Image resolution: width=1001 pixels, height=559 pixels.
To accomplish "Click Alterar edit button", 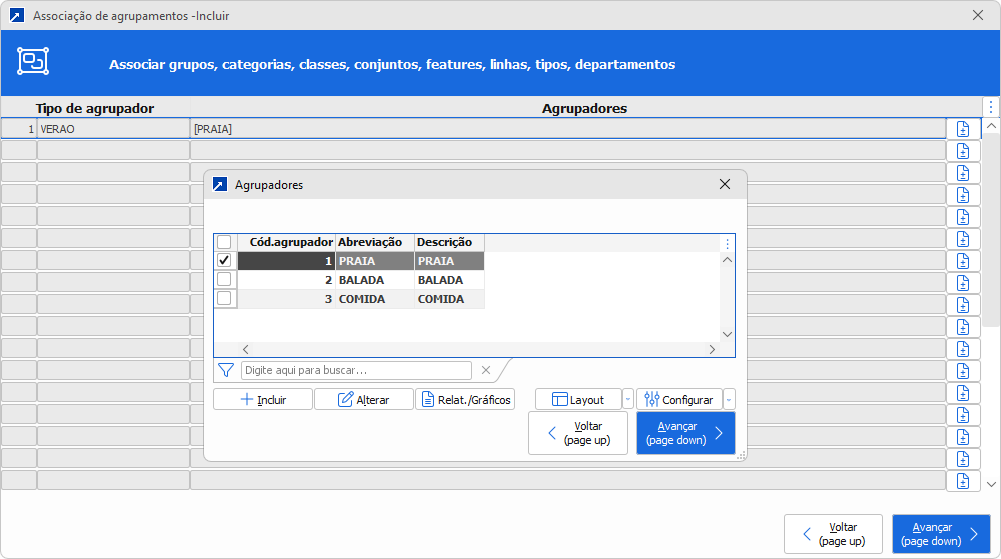I will 364,399.
